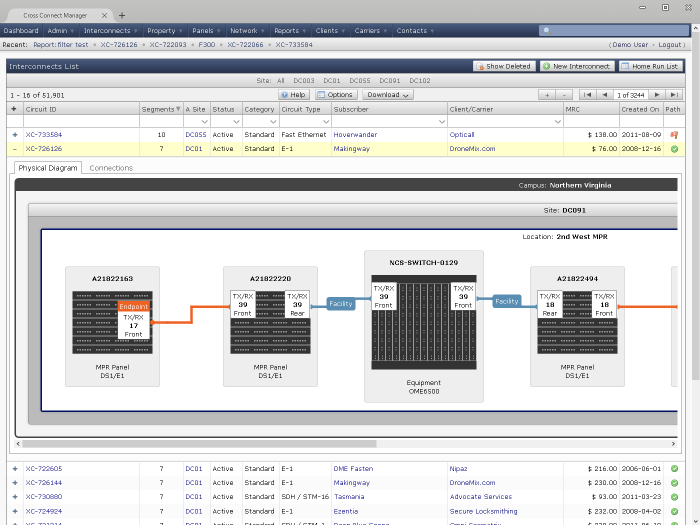Viewport: 700px width, 525px height.
Task: Go to the next page of results
Action: point(656,94)
